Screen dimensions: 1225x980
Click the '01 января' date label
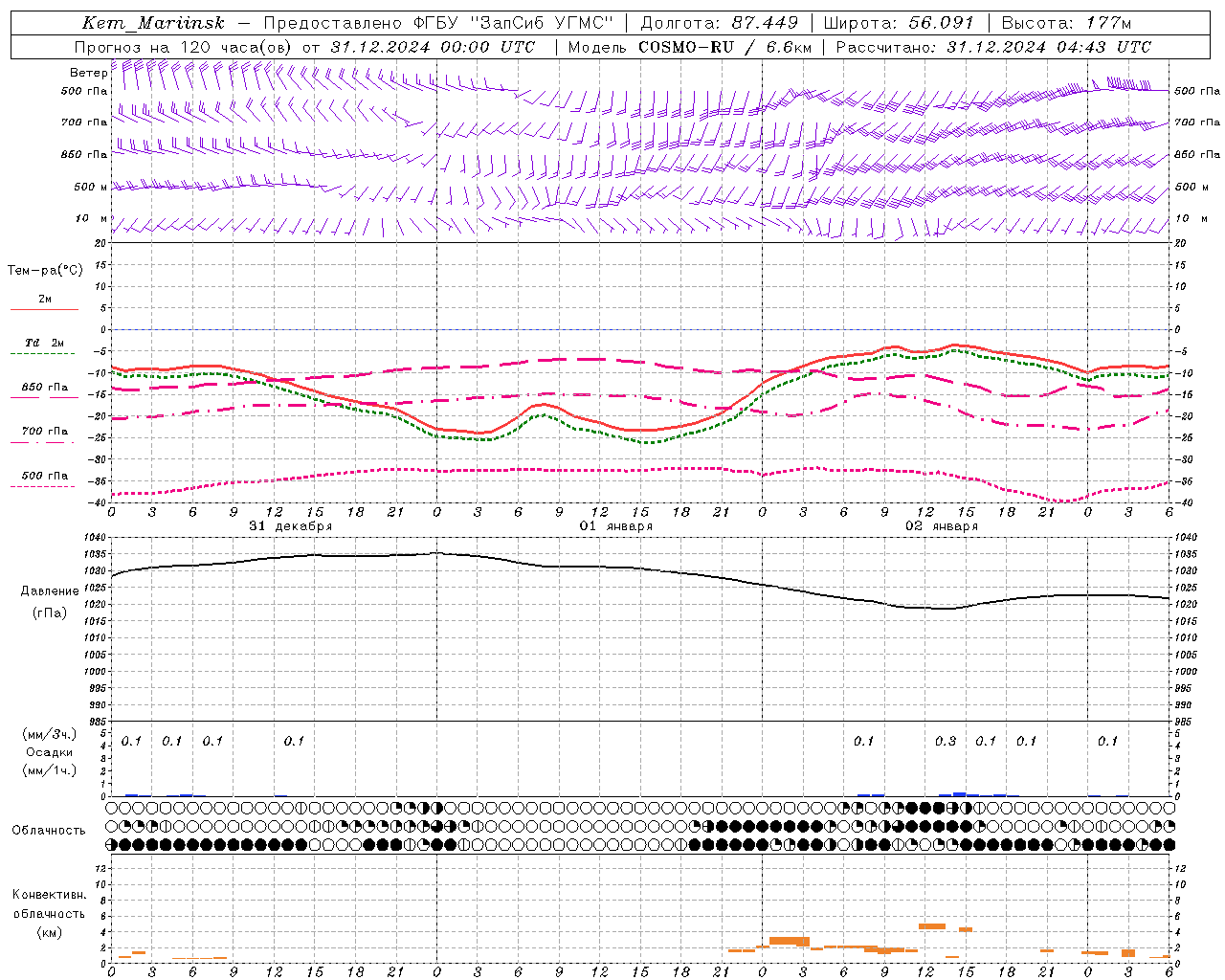click(x=616, y=526)
